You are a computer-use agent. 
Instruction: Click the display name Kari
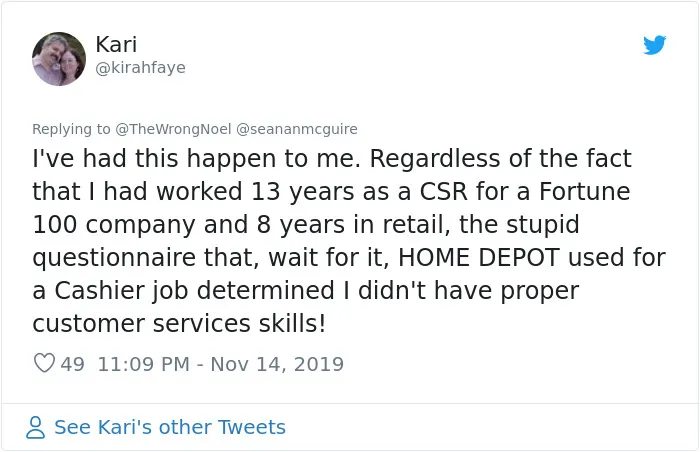coord(116,44)
